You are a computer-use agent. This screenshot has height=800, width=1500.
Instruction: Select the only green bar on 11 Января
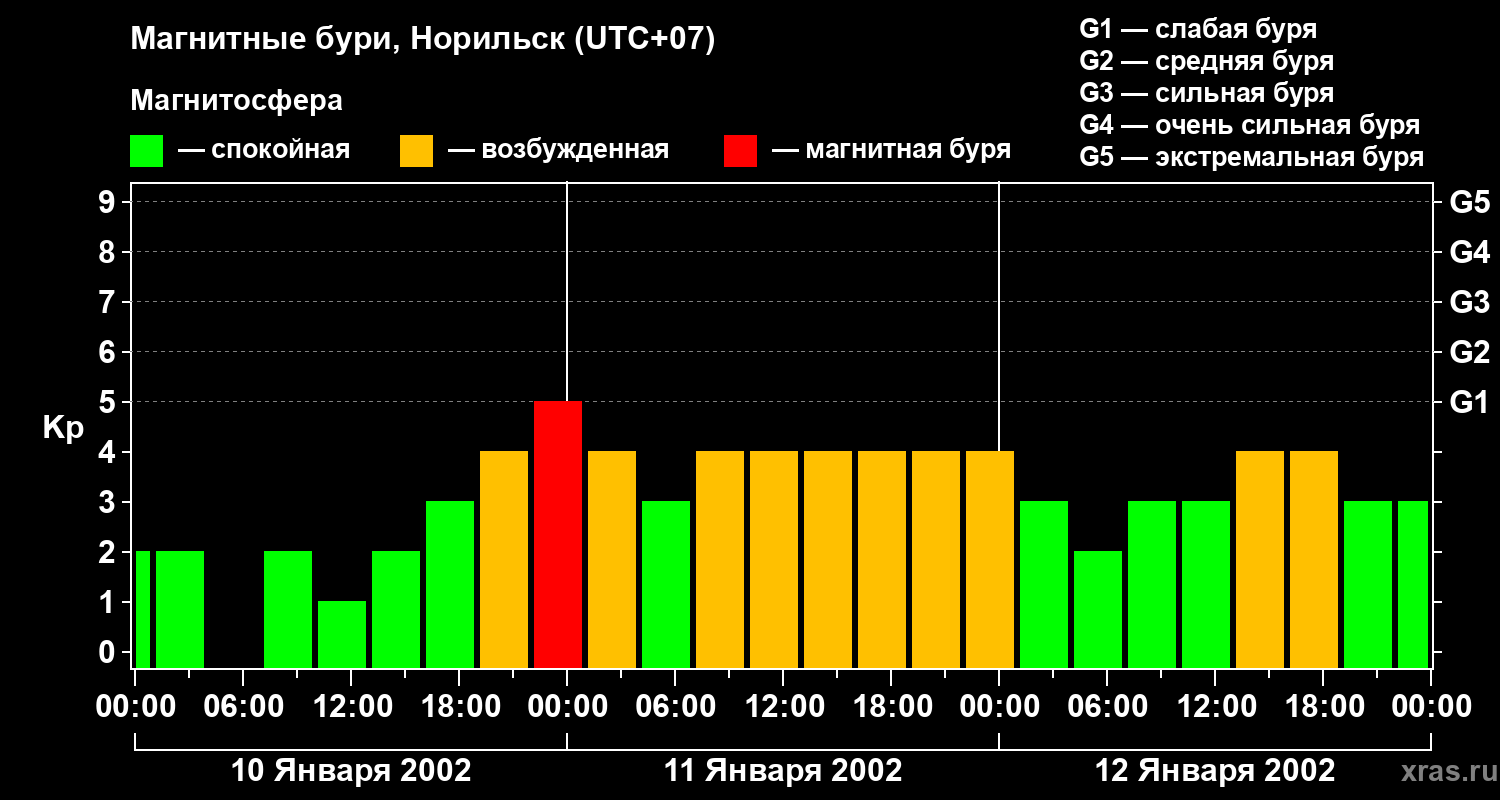[666, 584]
